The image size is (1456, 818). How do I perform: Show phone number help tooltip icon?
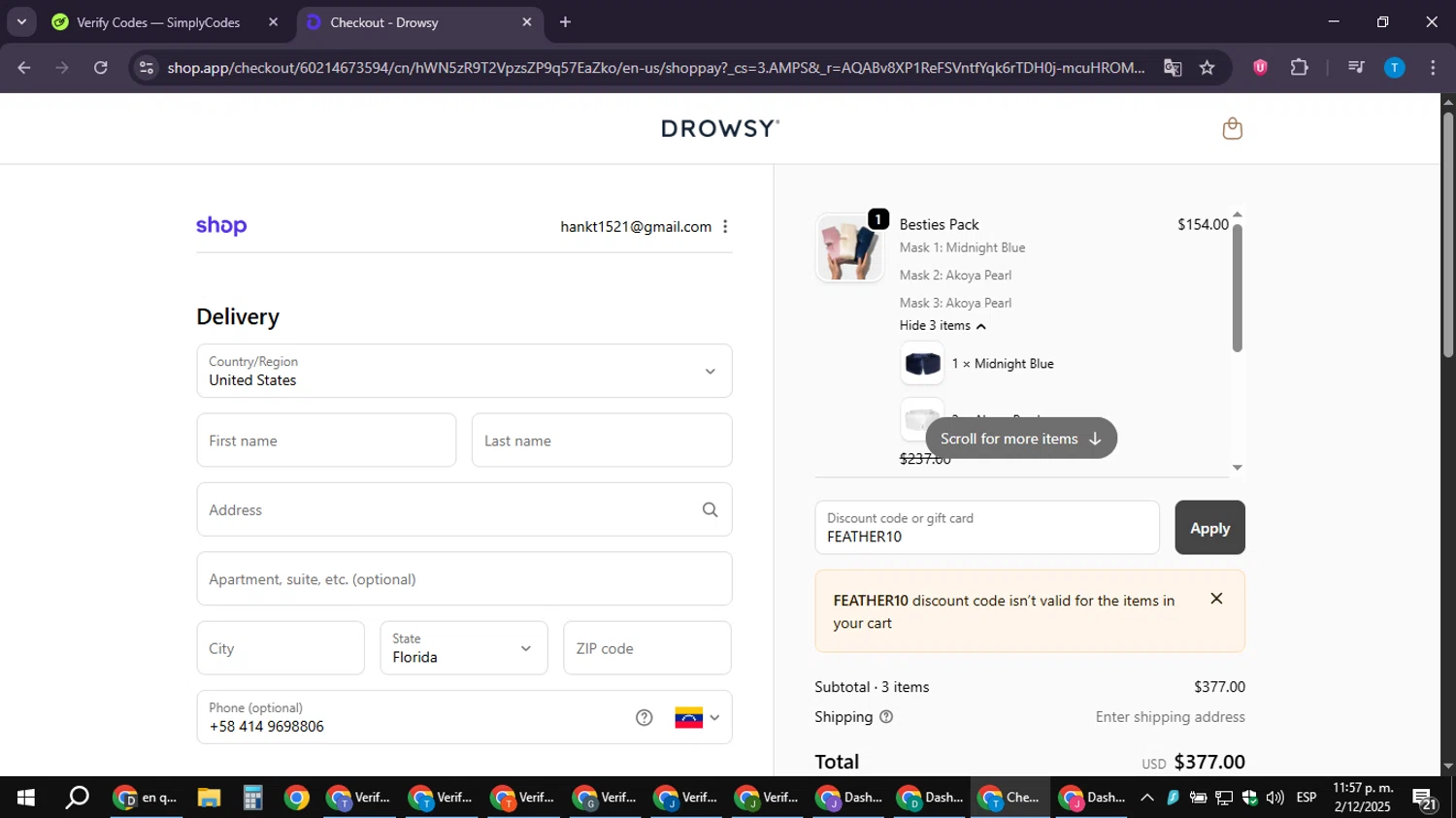645,717
